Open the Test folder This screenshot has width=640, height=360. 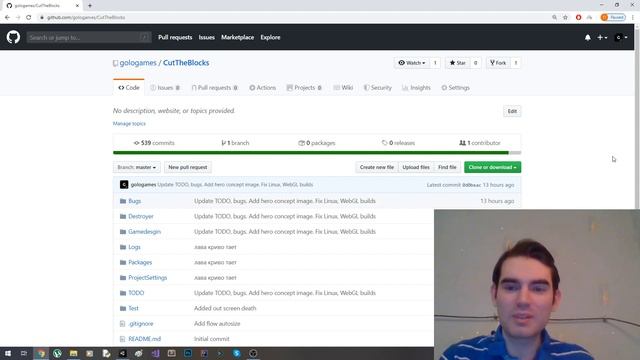point(133,308)
